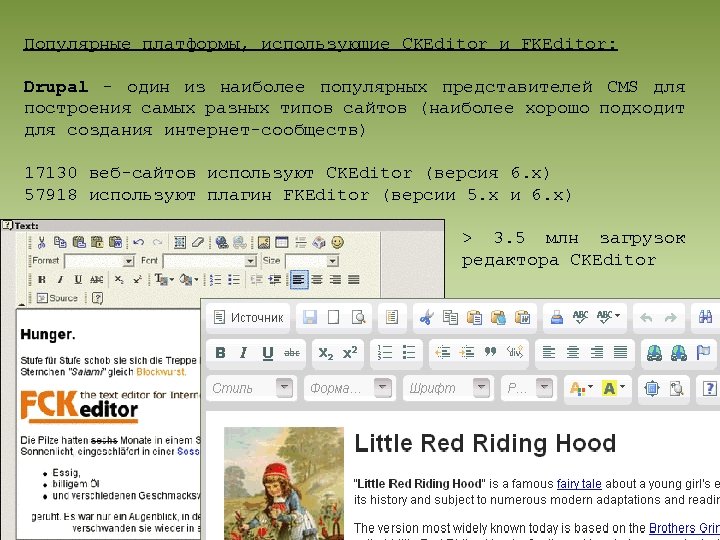The height and width of the screenshot is (540, 720).
Task: Toggle center alignment in CKEditor toolbar
Action: click(573, 352)
